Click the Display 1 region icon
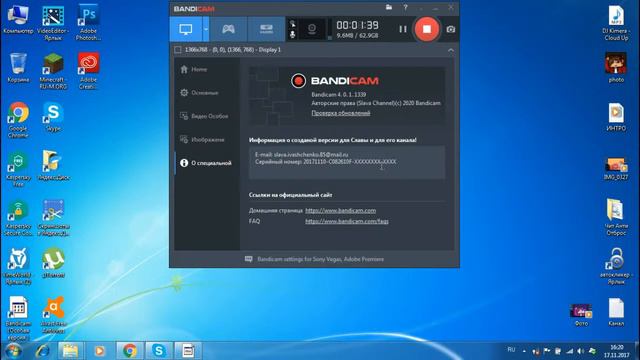The width and height of the screenshot is (640, 360). (x=178, y=50)
